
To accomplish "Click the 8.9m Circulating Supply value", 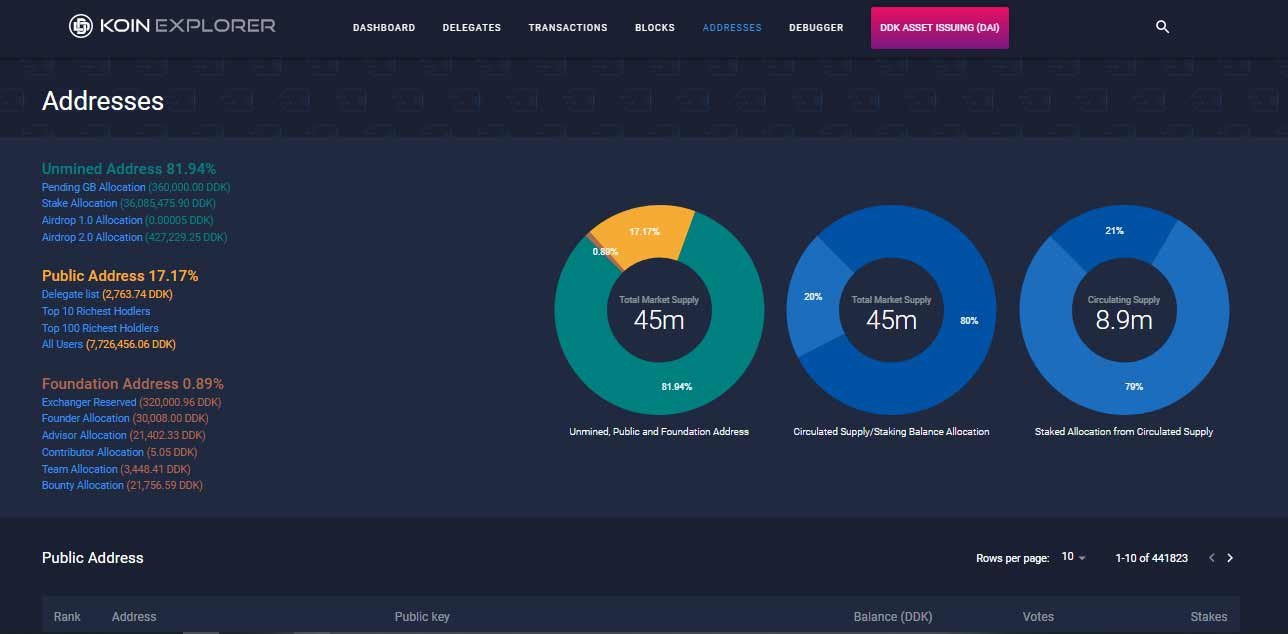I will click(1124, 320).
